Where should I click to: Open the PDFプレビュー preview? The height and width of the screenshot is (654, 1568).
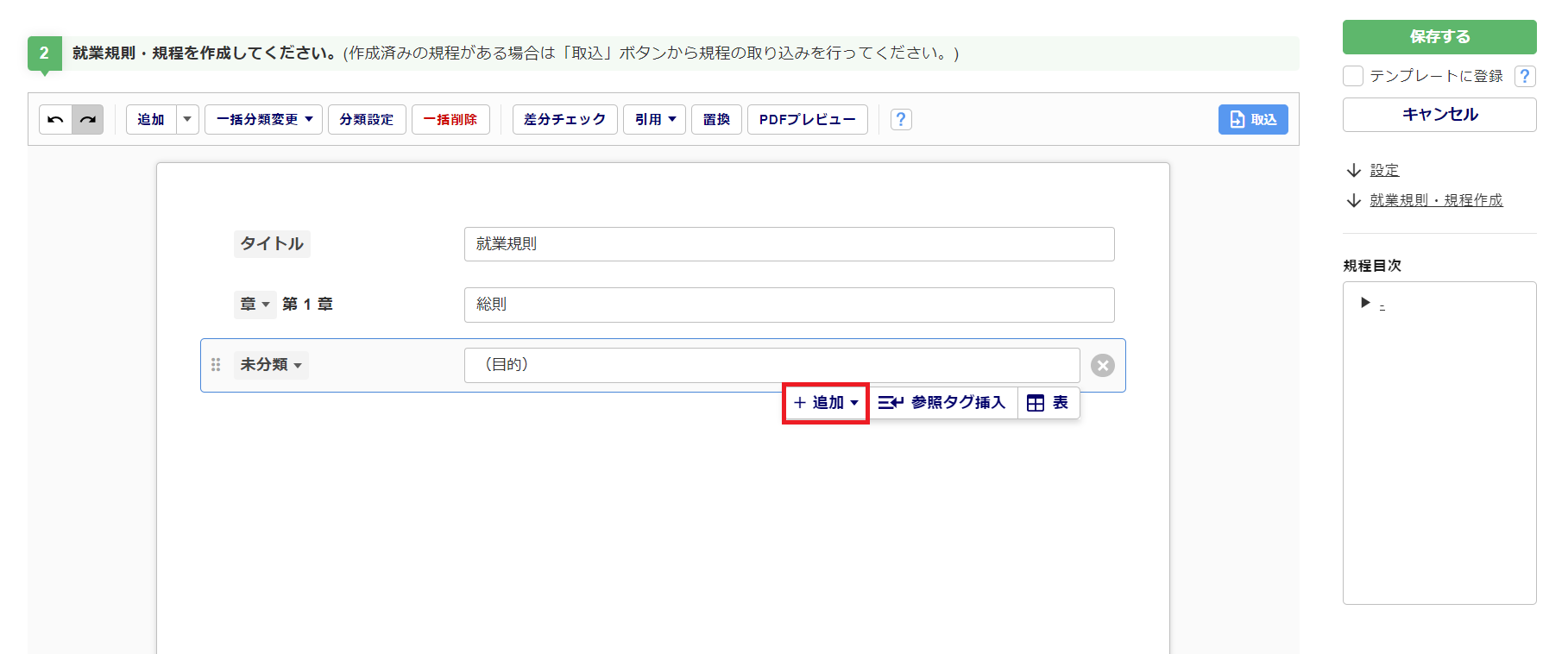(x=807, y=119)
